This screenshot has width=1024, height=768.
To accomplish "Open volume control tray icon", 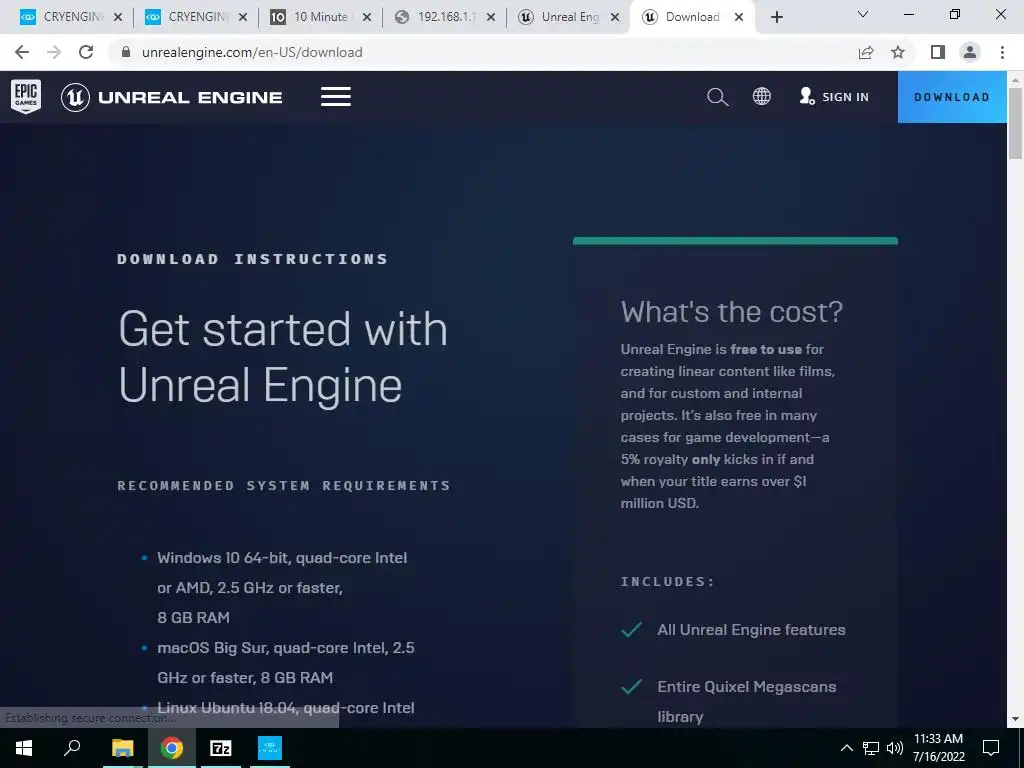I will point(895,748).
